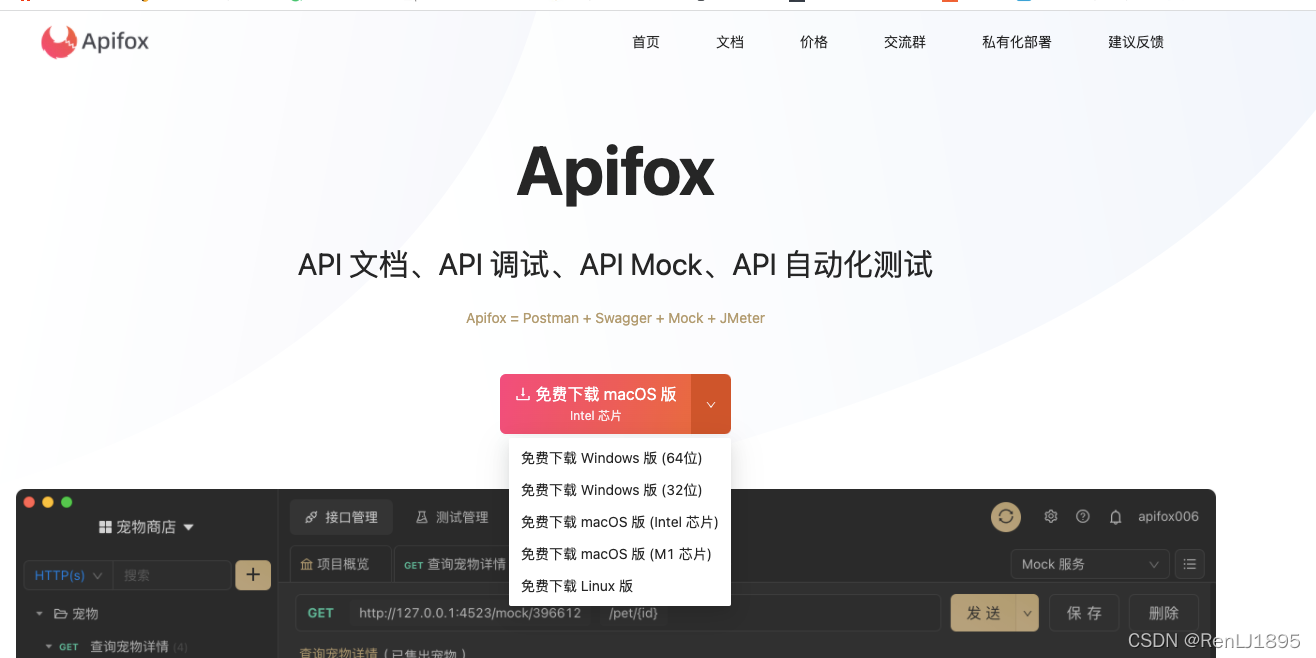
Task: Click the 发送 send button
Action: [x=983, y=613]
